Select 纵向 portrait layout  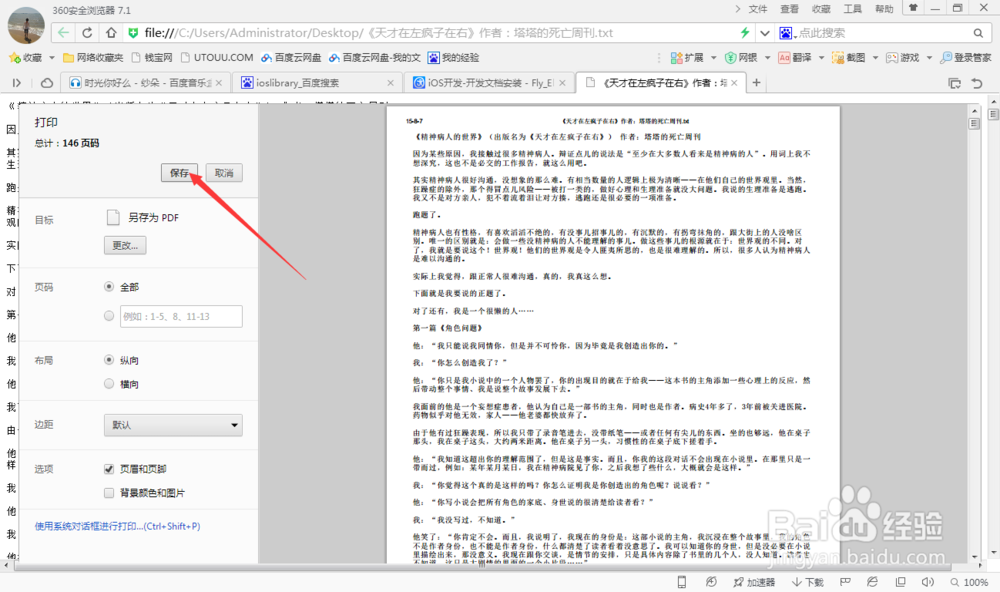tap(109, 360)
